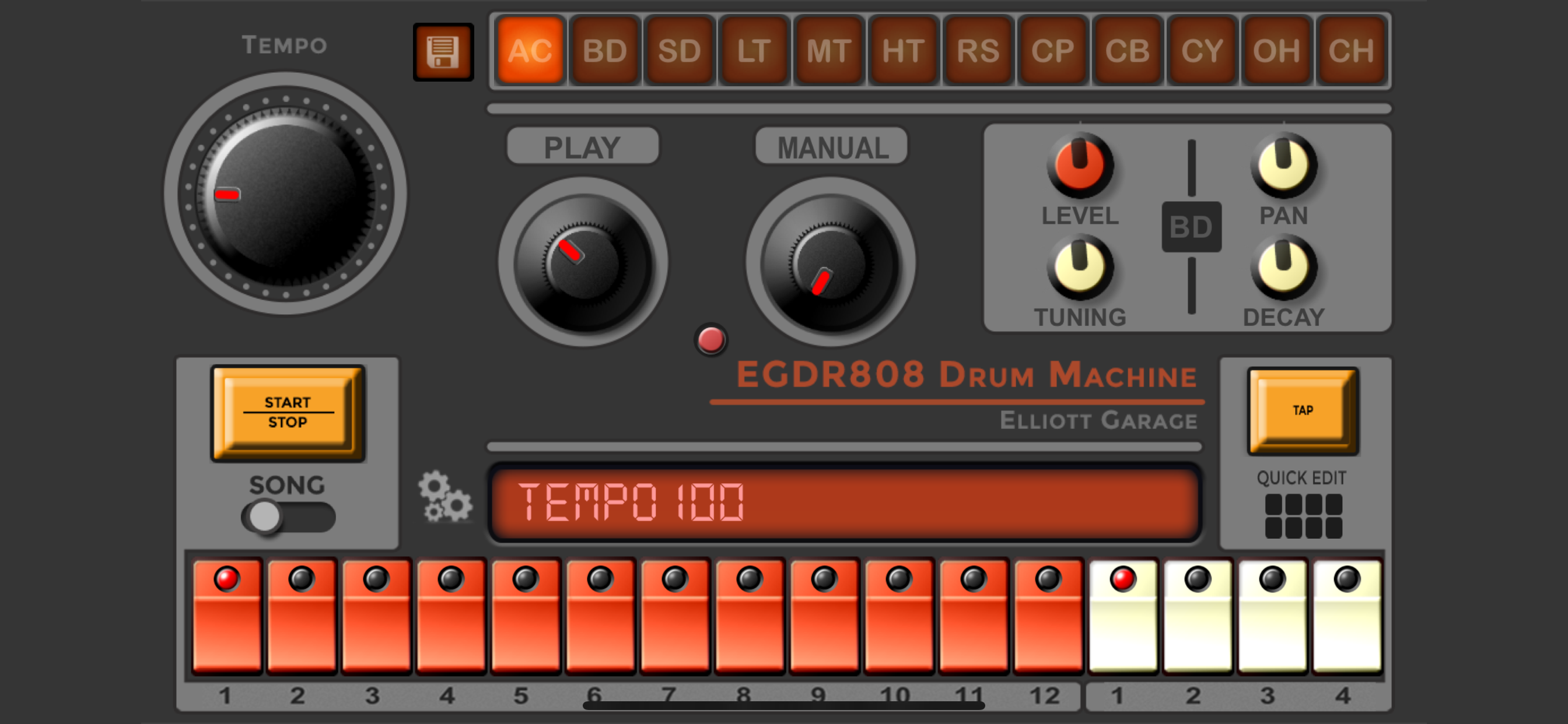Toggle white step pad 4
The width and height of the screenshot is (1568, 724).
[1346, 616]
